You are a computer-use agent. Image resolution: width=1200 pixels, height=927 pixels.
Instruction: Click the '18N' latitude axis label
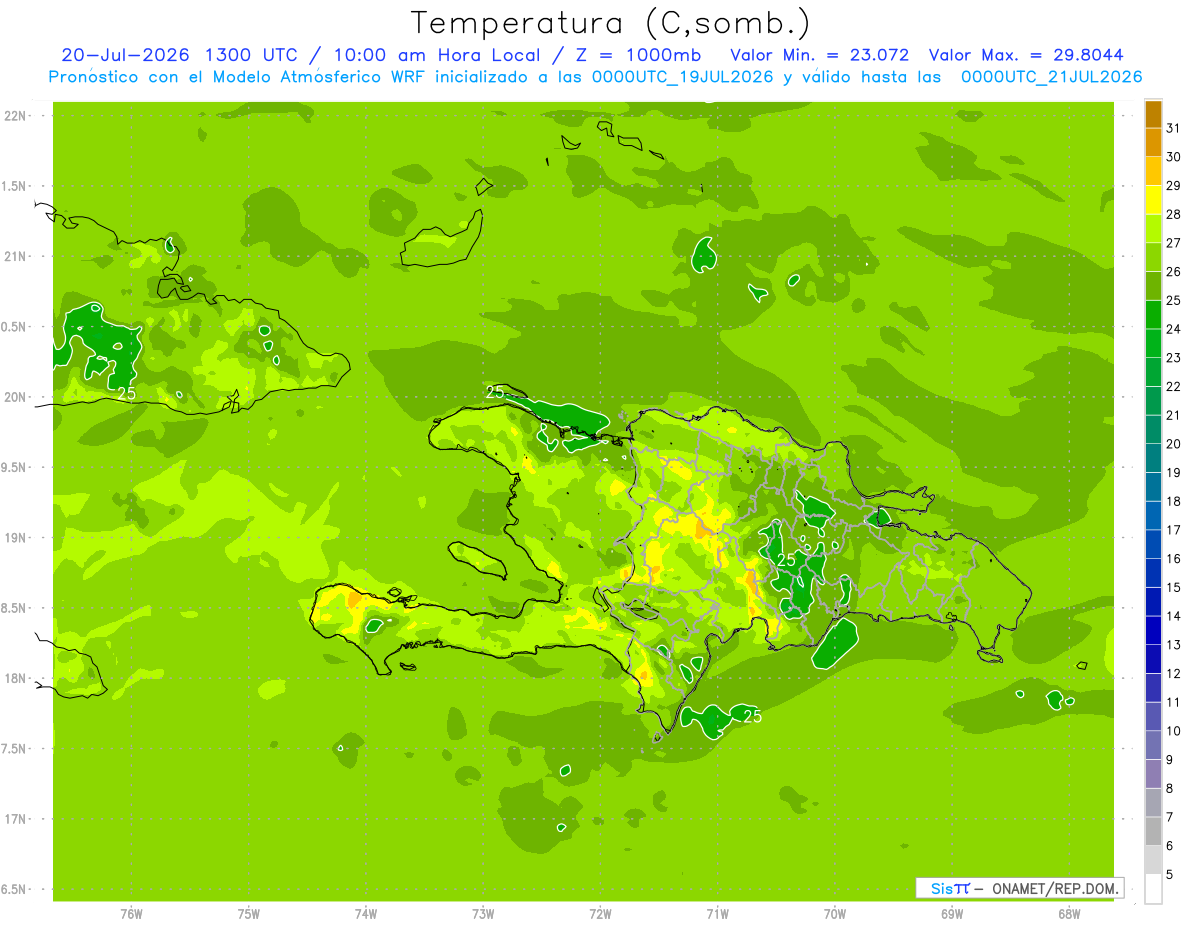pyautogui.click(x=15, y=678)
